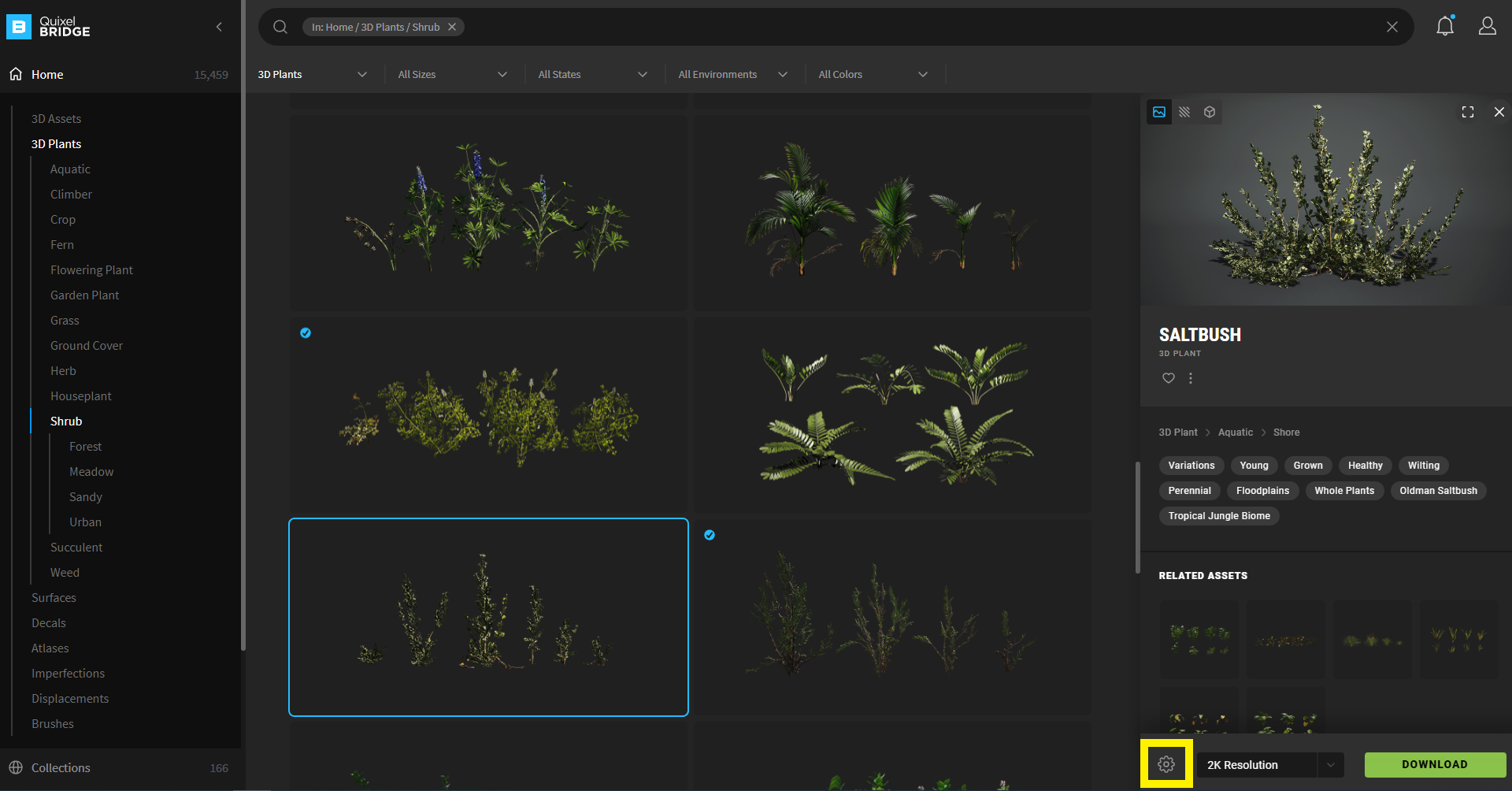This screenshot has width=1512, height=791.
Task: Expand the preview to fullscreen
Action: [1468, 112]
